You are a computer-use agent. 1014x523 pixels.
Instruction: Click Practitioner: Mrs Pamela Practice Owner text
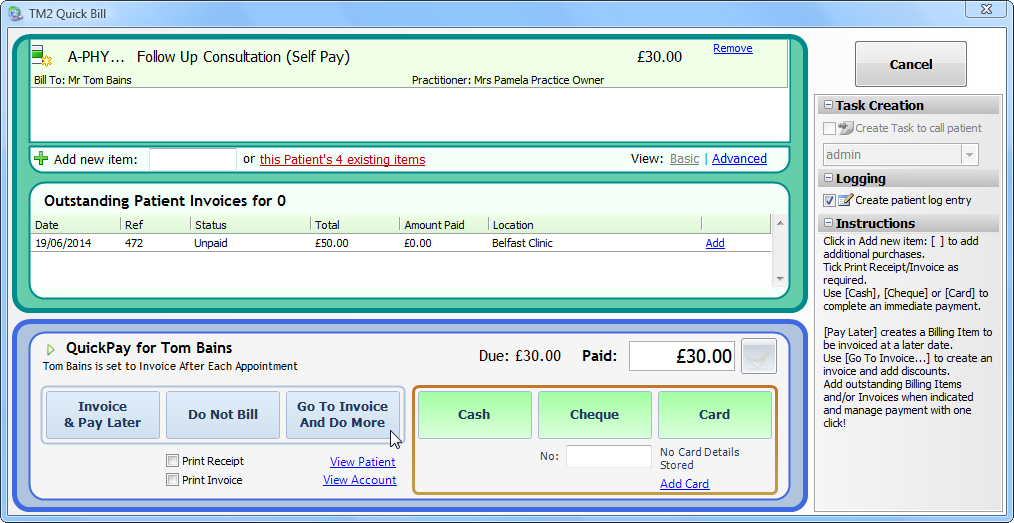[508, 81]
